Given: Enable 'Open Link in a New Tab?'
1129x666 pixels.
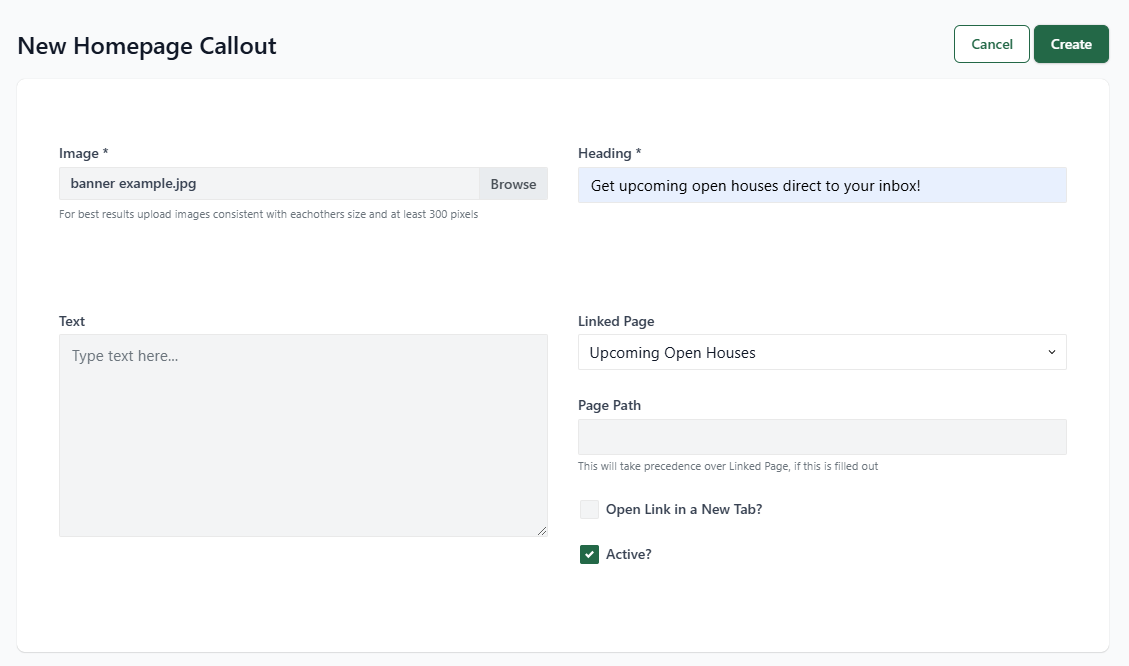Looking at the screenshot, I should pyautogui.click(x=589, y=509).
